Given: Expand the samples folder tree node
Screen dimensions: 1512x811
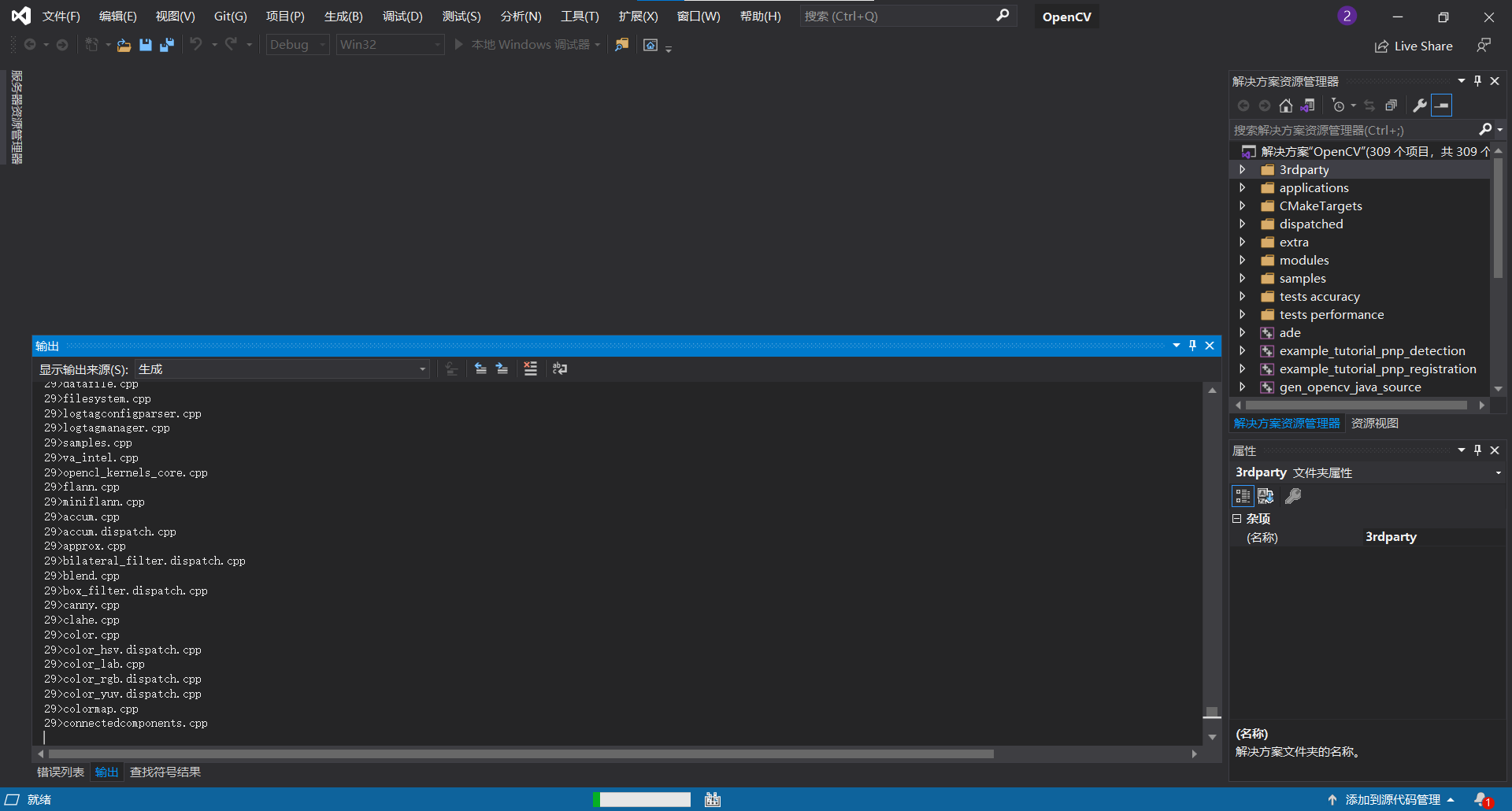Looking at the screenshot, I should 1243,279.
